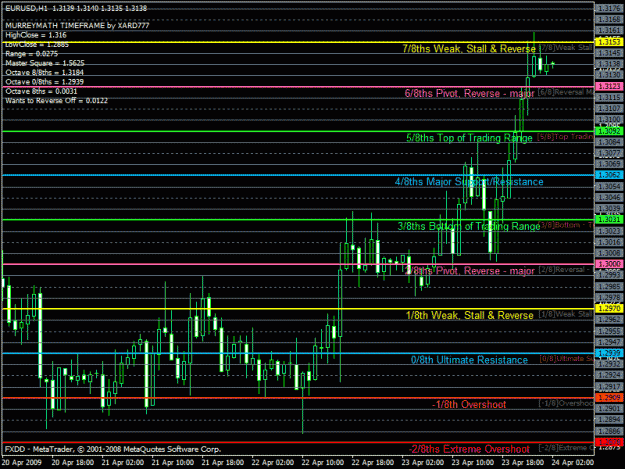625x469 pixels.
Task: Click the 1.3046 price scale value
Action: pos(610,198)
